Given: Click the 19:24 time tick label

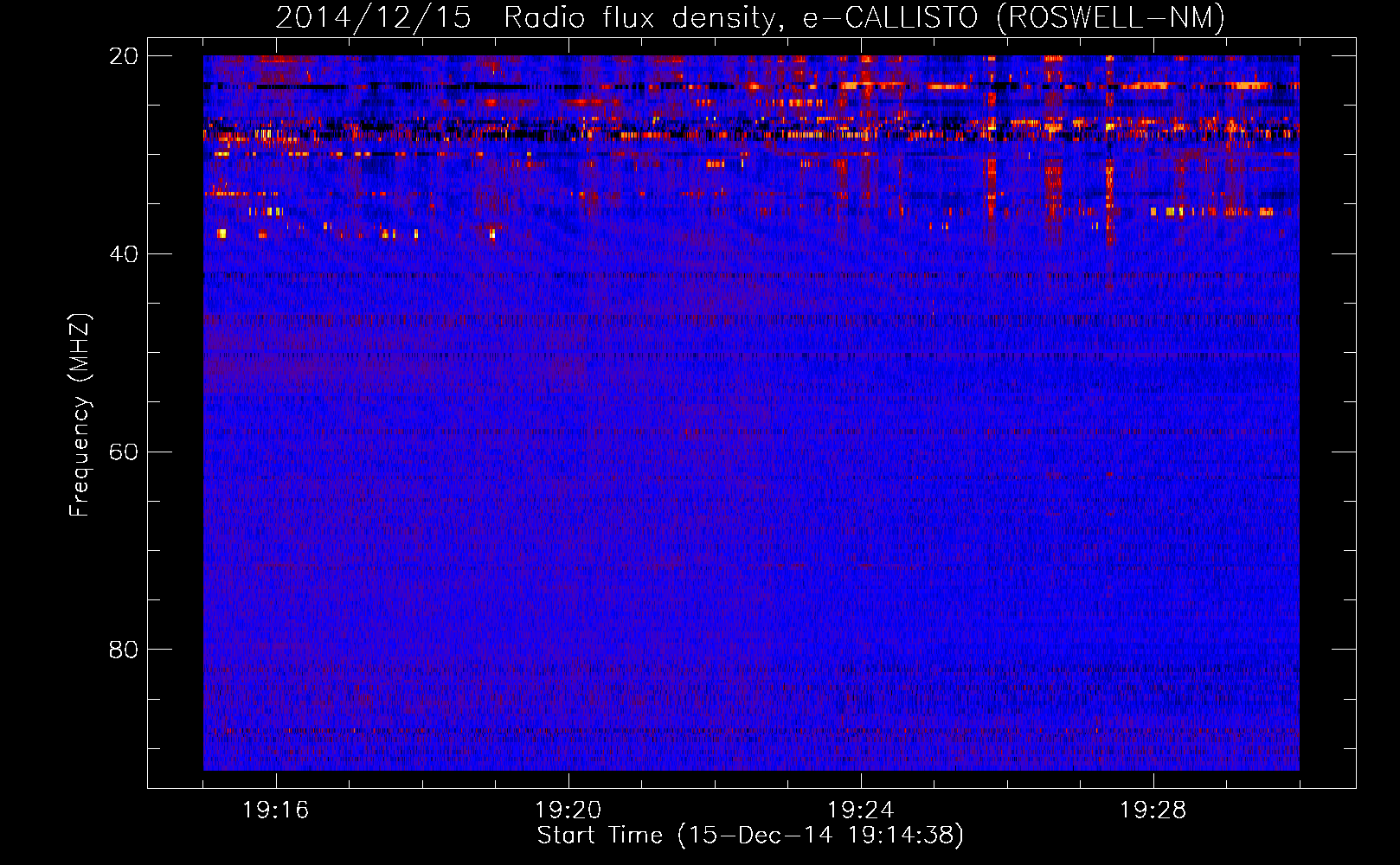Looking at the screenshot, I should [861, 811].
